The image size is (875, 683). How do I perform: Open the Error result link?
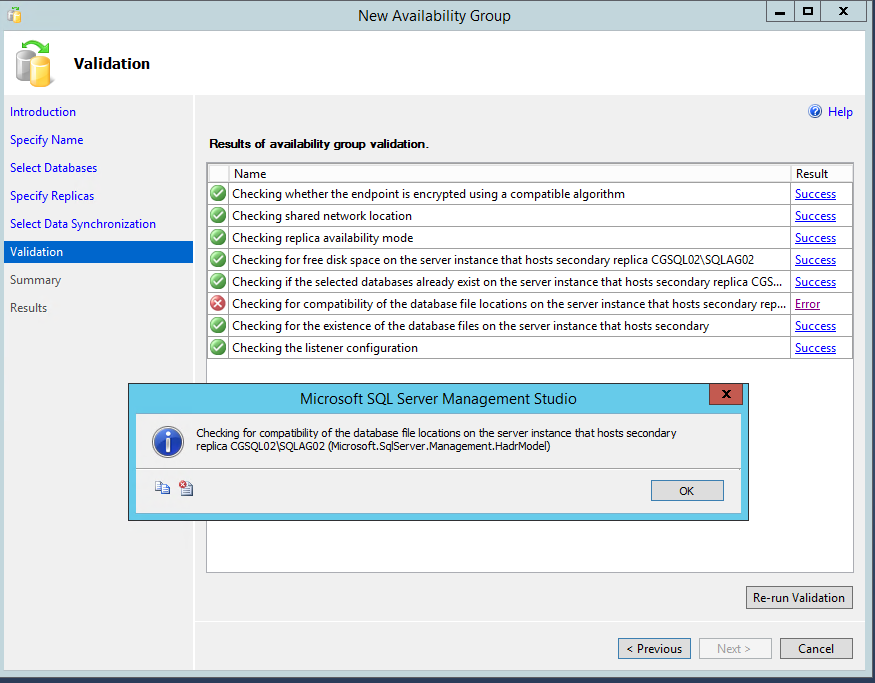pos(807,303)
